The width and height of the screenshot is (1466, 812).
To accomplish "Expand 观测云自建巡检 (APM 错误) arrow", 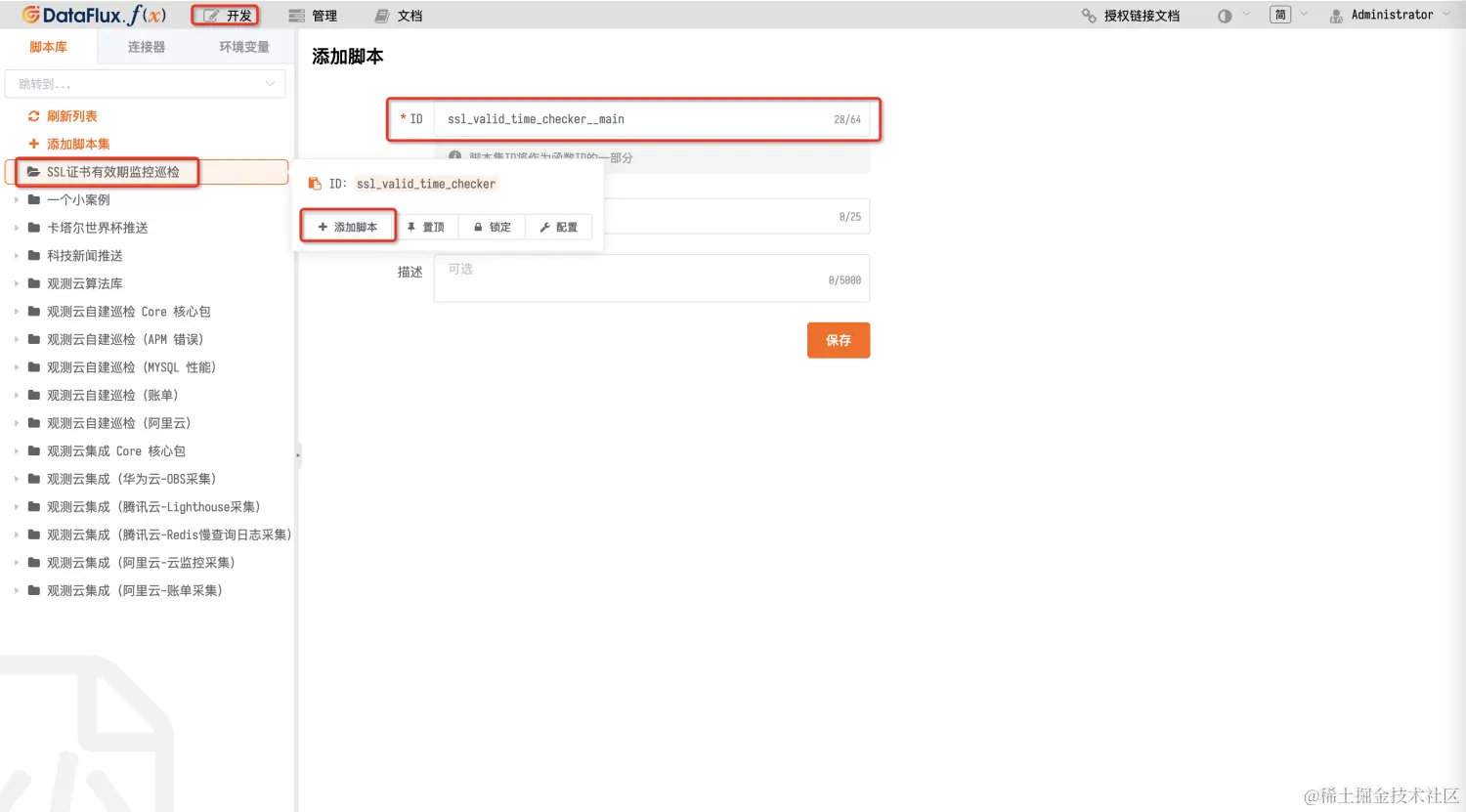I will point(16,339).
